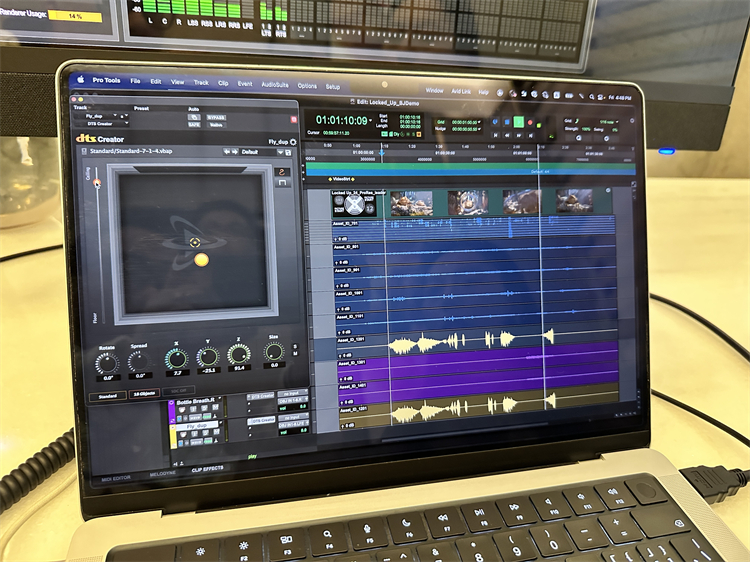Open the AudioSuite menu
The width and height of the screenshot is (750, 562).
[x=275, y=84]
